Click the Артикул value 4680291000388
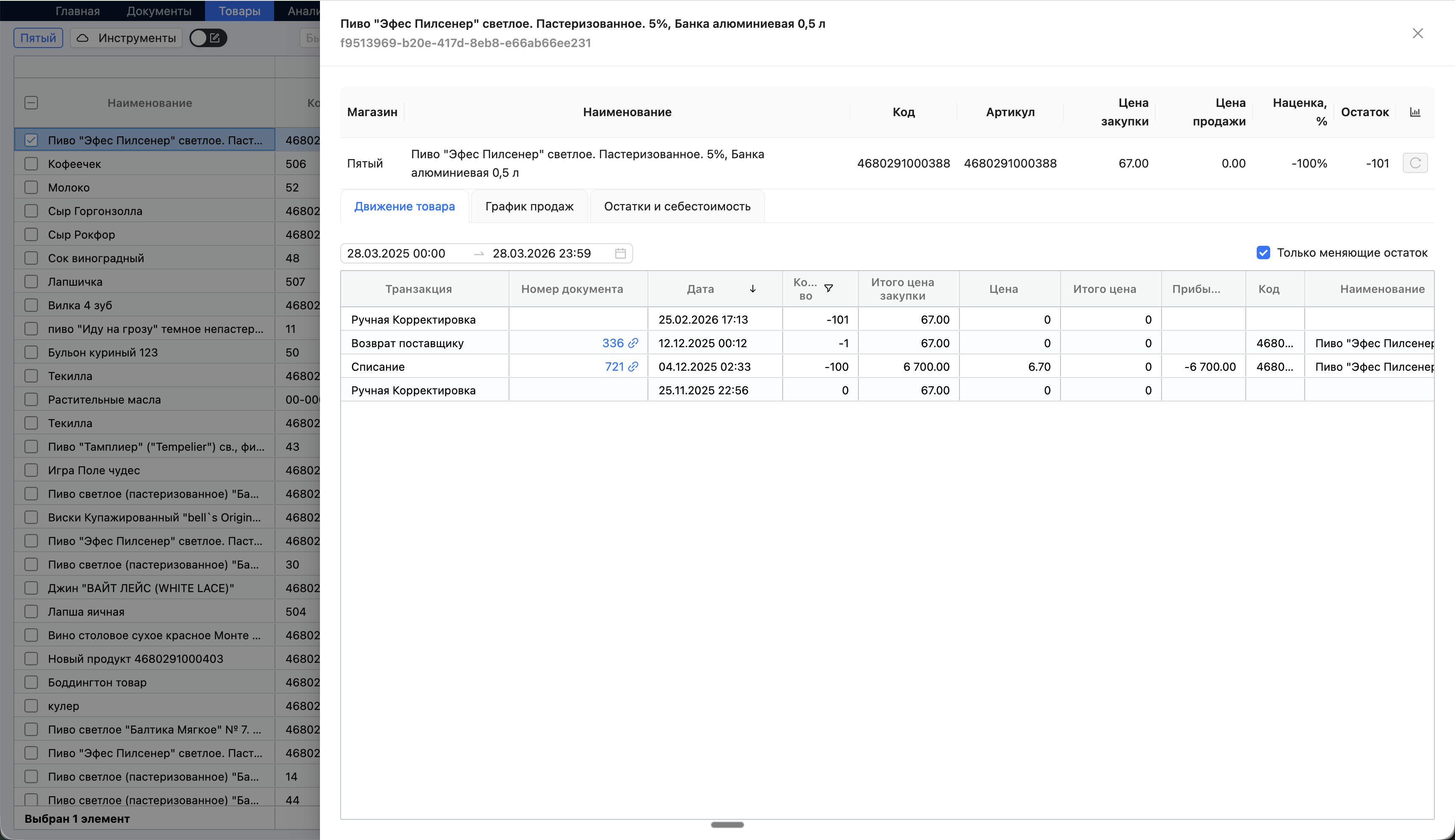 1010,163
